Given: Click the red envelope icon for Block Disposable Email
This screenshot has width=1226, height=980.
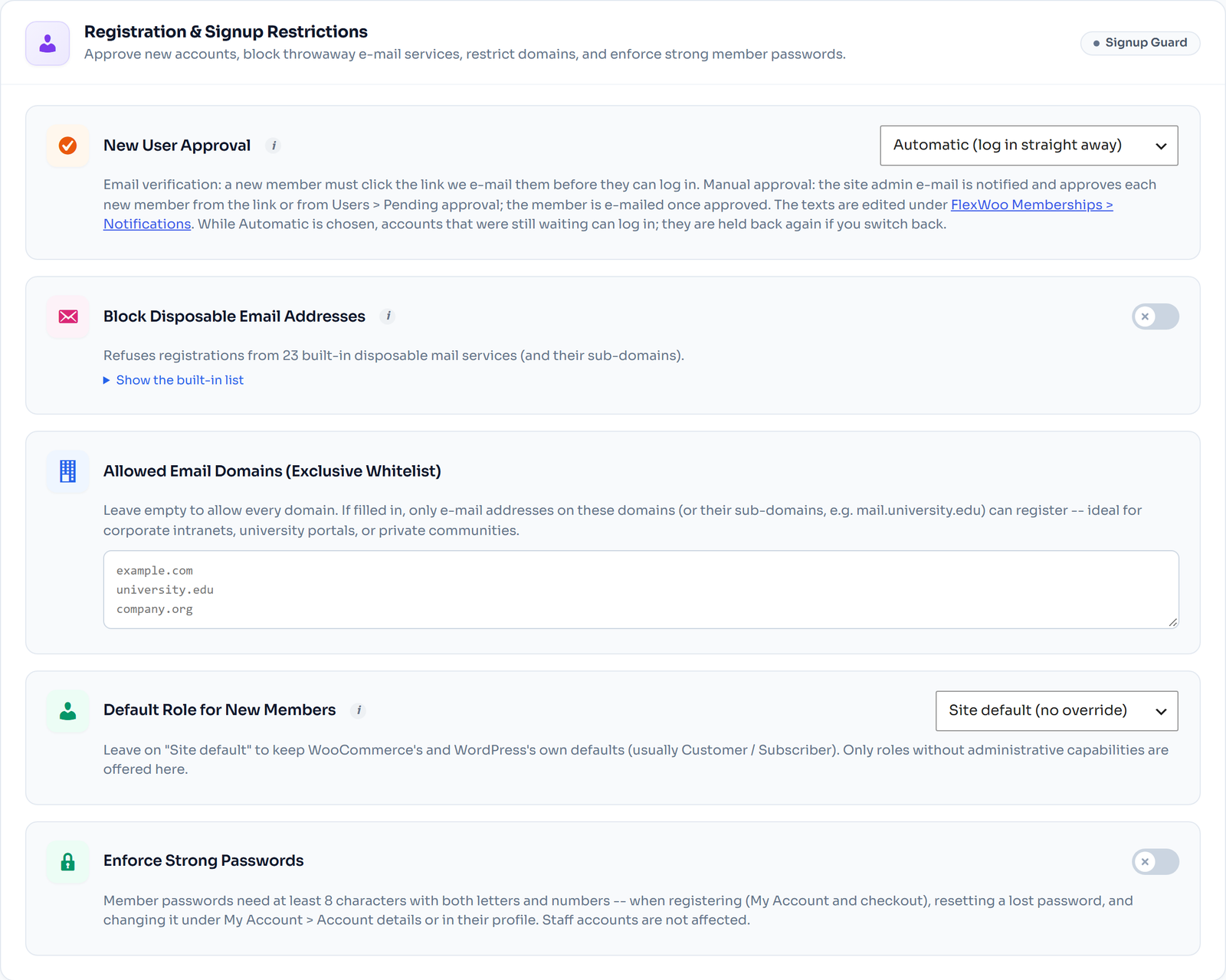Looking at the screenshot, I should (68, 316).
